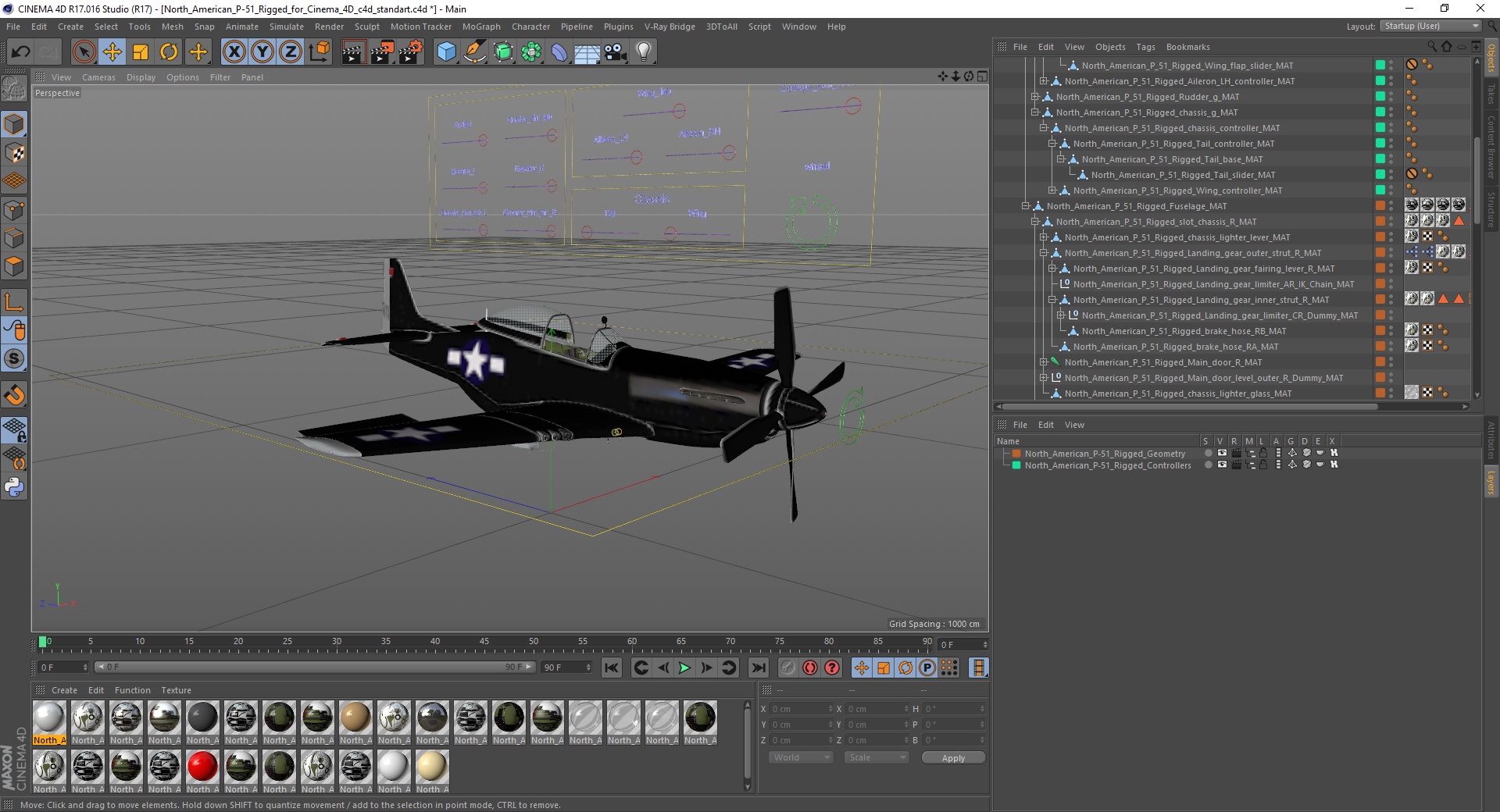Select the Rotate tool

coord(169,52)
